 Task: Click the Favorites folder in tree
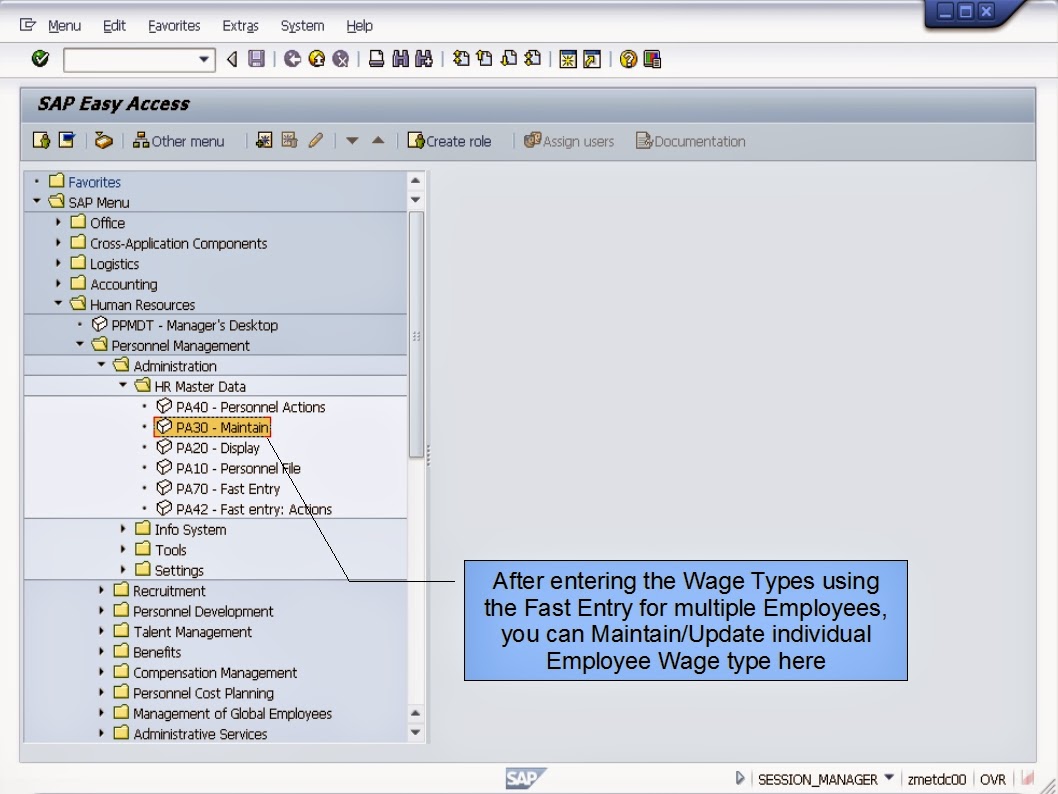(x=85, y=181)
